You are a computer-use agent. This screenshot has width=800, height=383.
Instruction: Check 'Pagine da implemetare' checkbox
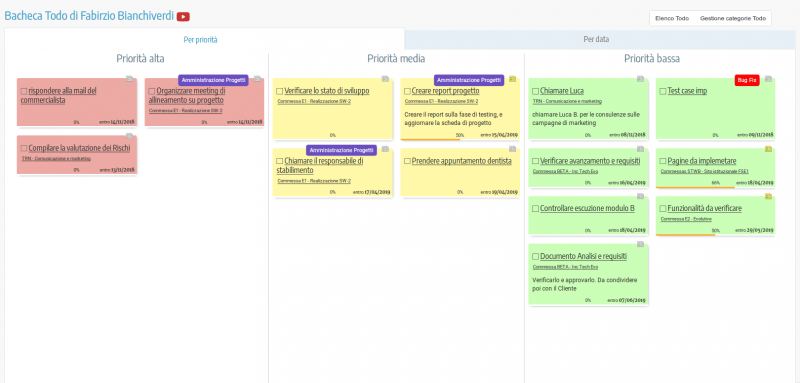coord(663,161)
